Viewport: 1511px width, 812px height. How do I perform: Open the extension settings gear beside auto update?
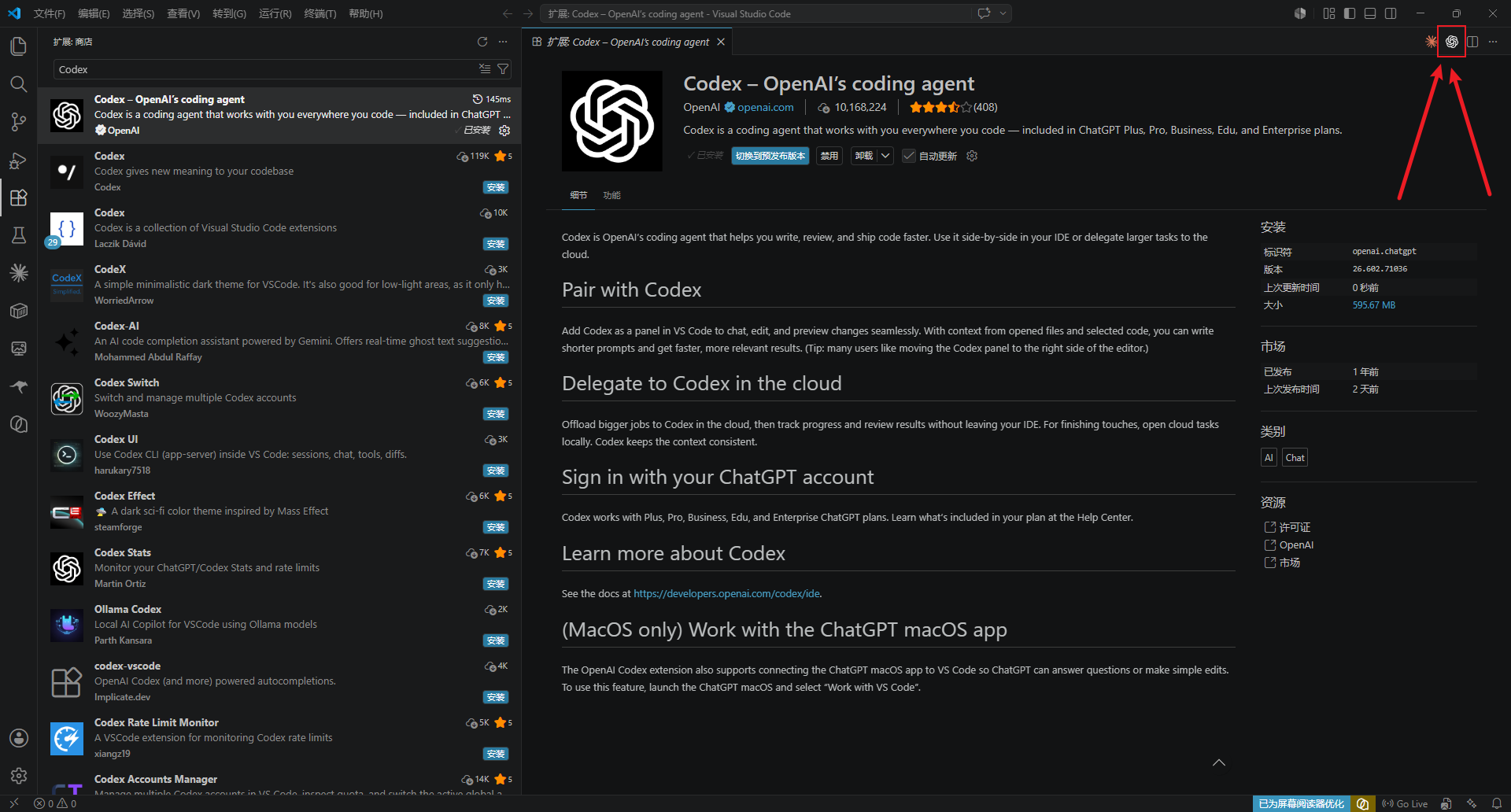972,156
